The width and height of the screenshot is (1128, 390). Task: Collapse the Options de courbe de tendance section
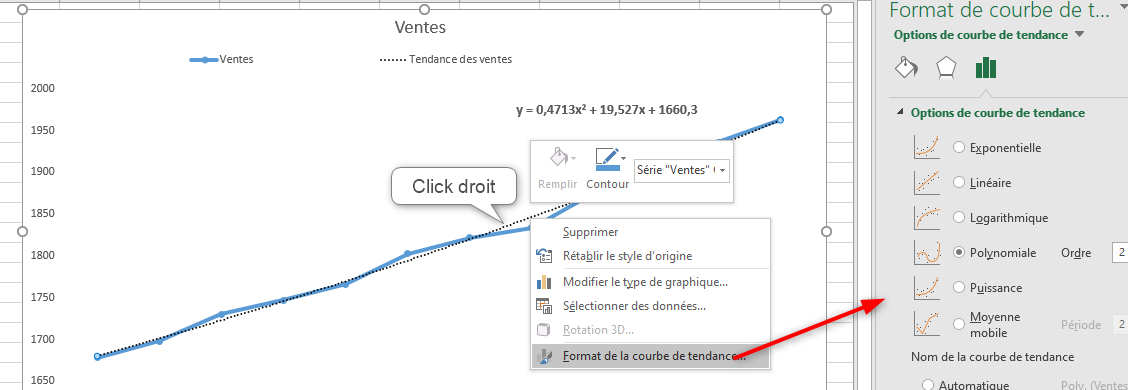click(x=901, y=113)
